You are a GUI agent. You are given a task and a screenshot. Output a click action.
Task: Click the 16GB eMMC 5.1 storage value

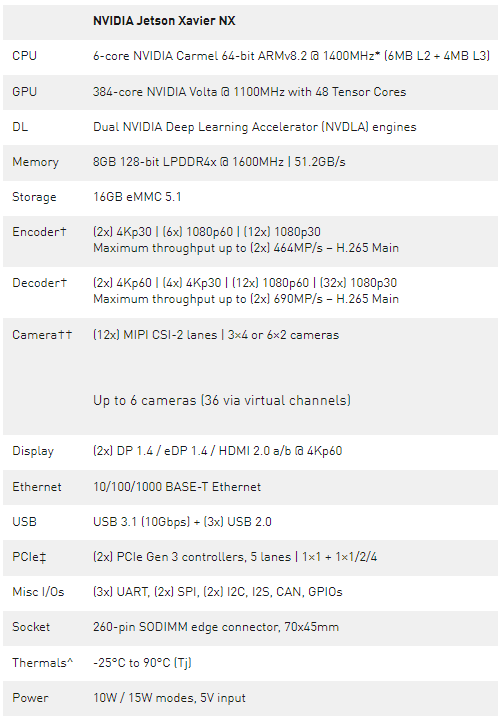137,197
